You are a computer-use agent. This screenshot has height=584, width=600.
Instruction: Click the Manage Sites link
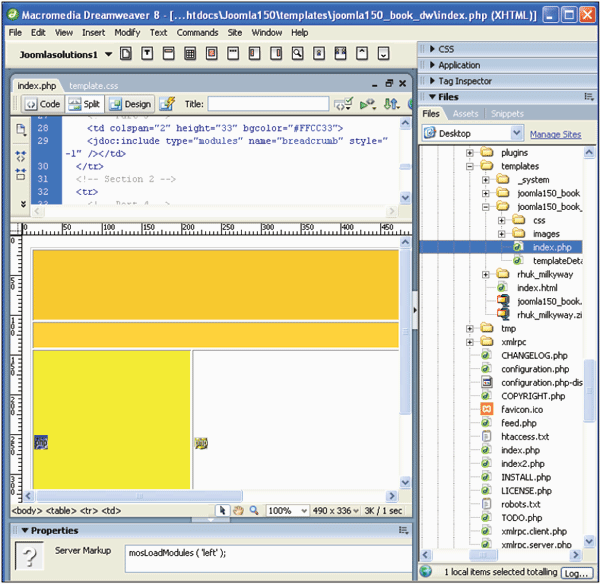(x=555, y=135)
